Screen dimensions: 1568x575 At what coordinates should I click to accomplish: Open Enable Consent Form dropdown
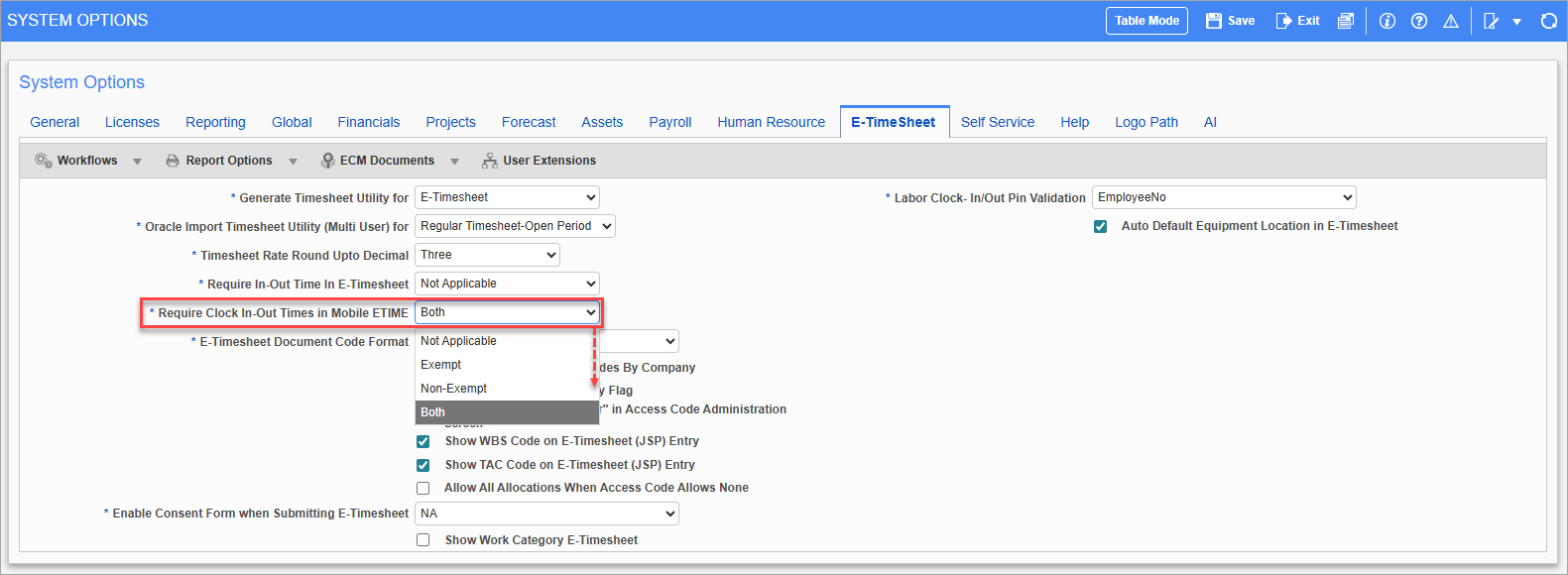(x=546, y=514)
